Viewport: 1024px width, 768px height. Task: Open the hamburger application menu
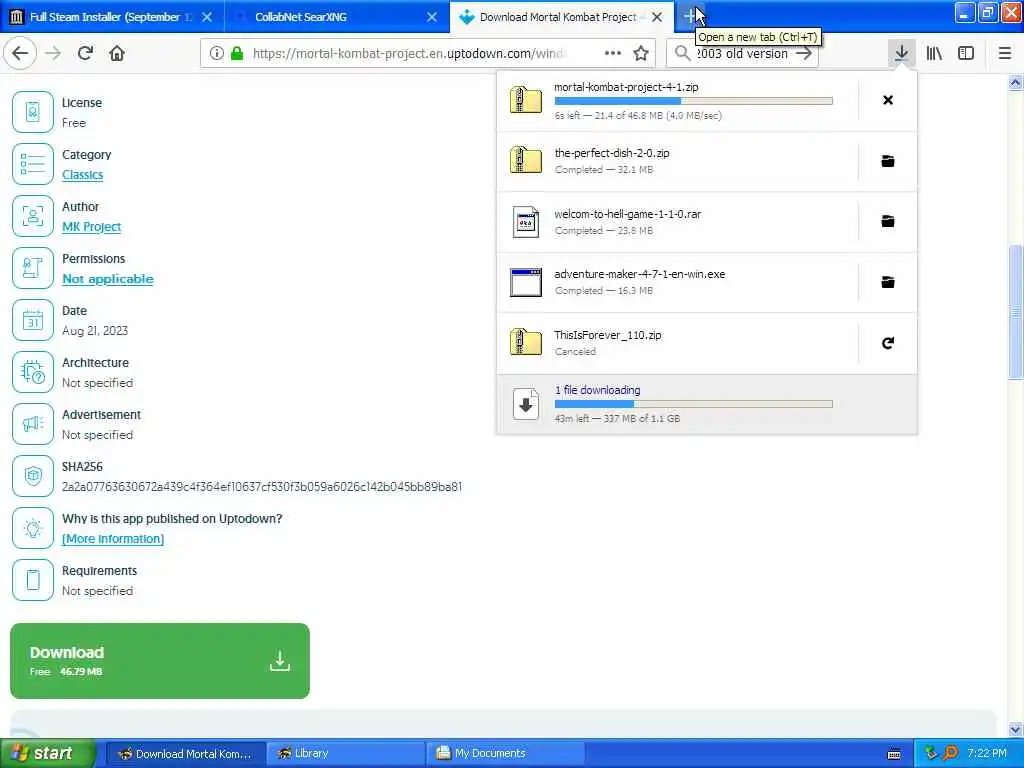click(x=1005, y=54)
